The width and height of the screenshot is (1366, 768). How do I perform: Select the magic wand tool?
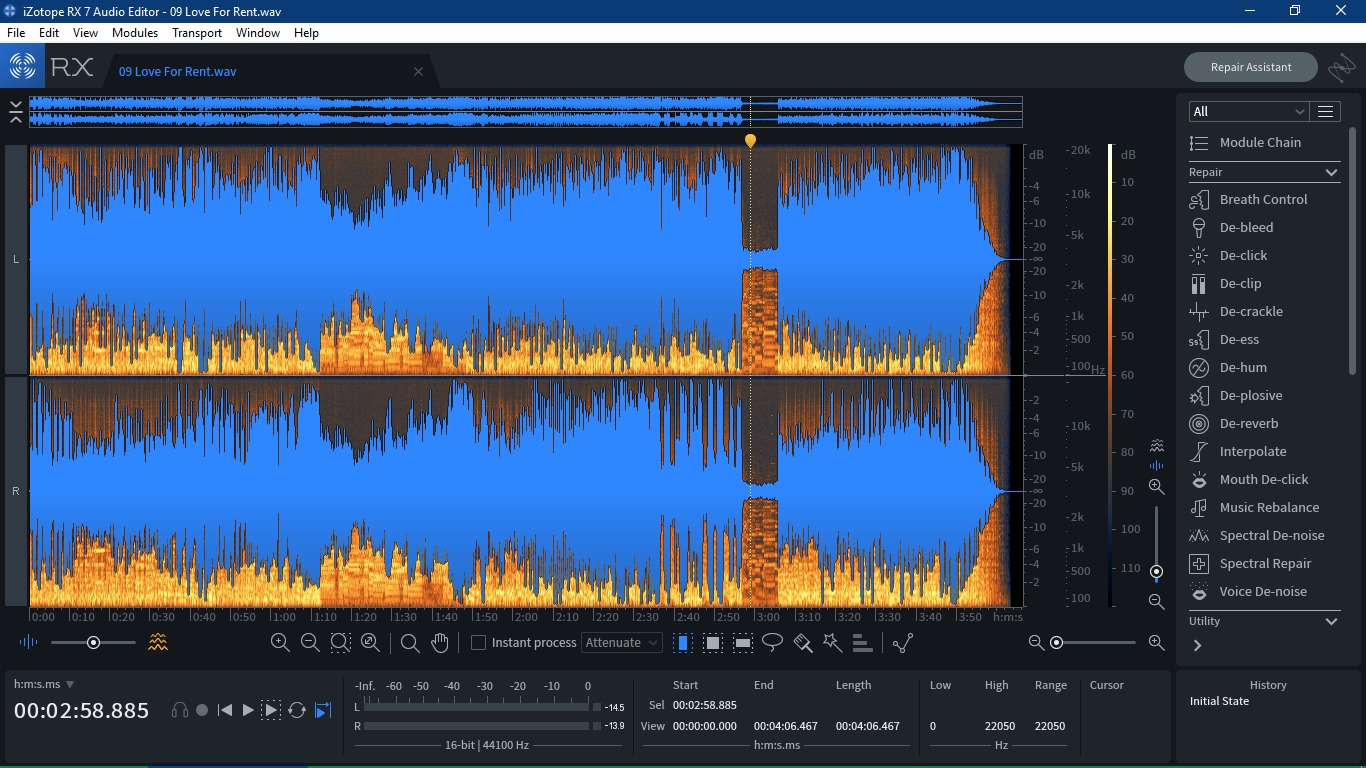pyautogui.click(x=832, y=642)
